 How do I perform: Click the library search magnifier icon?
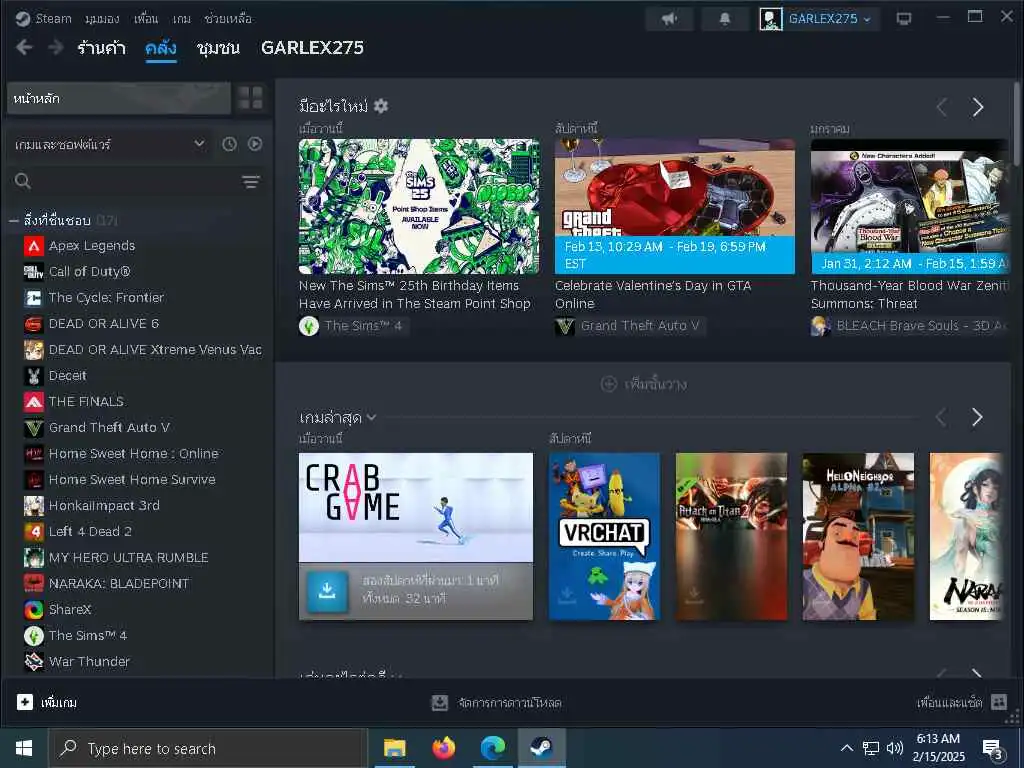pyautogui.click(x=23, y=182)
